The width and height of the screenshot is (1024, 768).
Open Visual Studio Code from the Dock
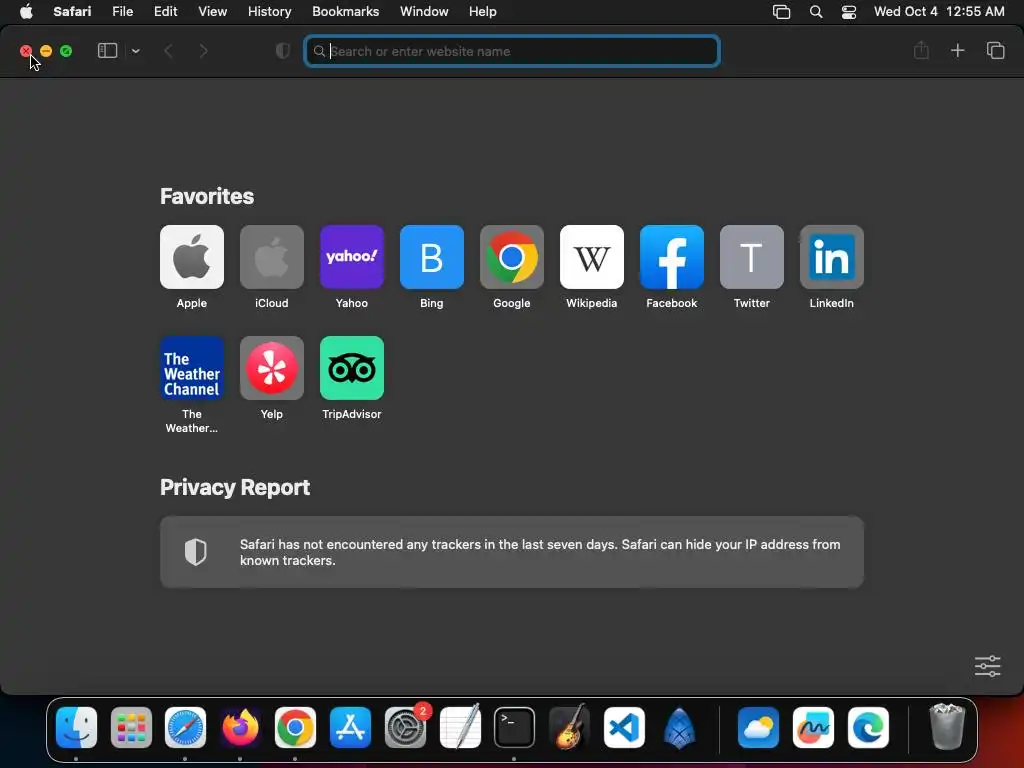624,727
